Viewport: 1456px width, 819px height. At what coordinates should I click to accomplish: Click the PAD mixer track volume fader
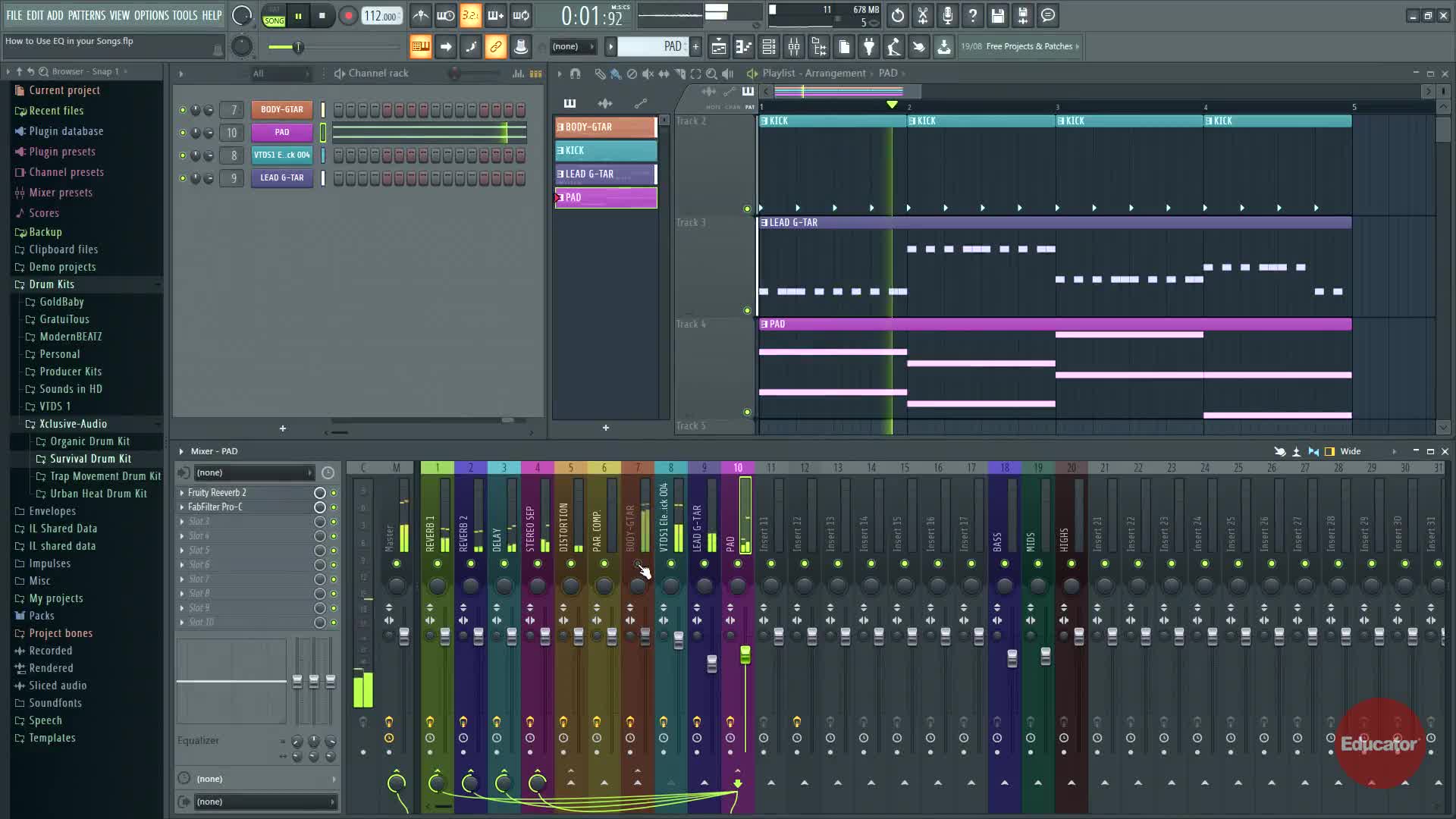coord(745,654)
